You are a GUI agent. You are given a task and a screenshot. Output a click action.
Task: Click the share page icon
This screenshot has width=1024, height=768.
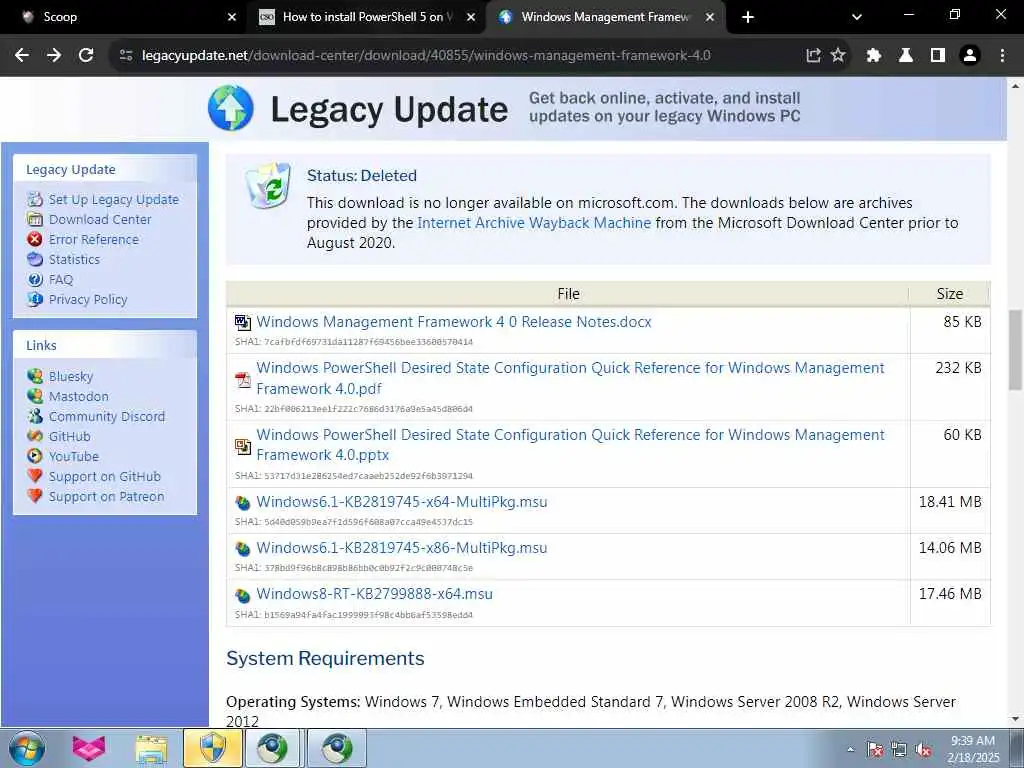pos(813,56)
